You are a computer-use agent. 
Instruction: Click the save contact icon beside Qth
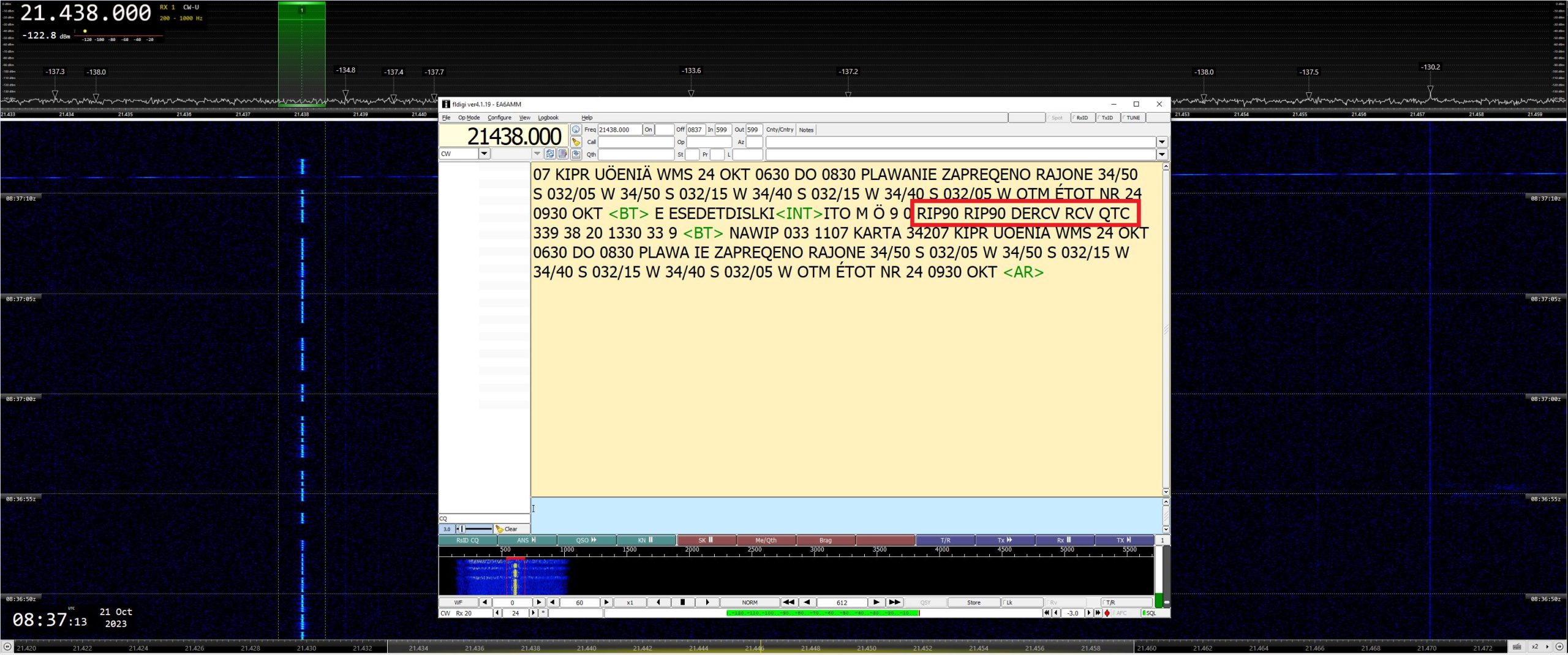(576, 154)
